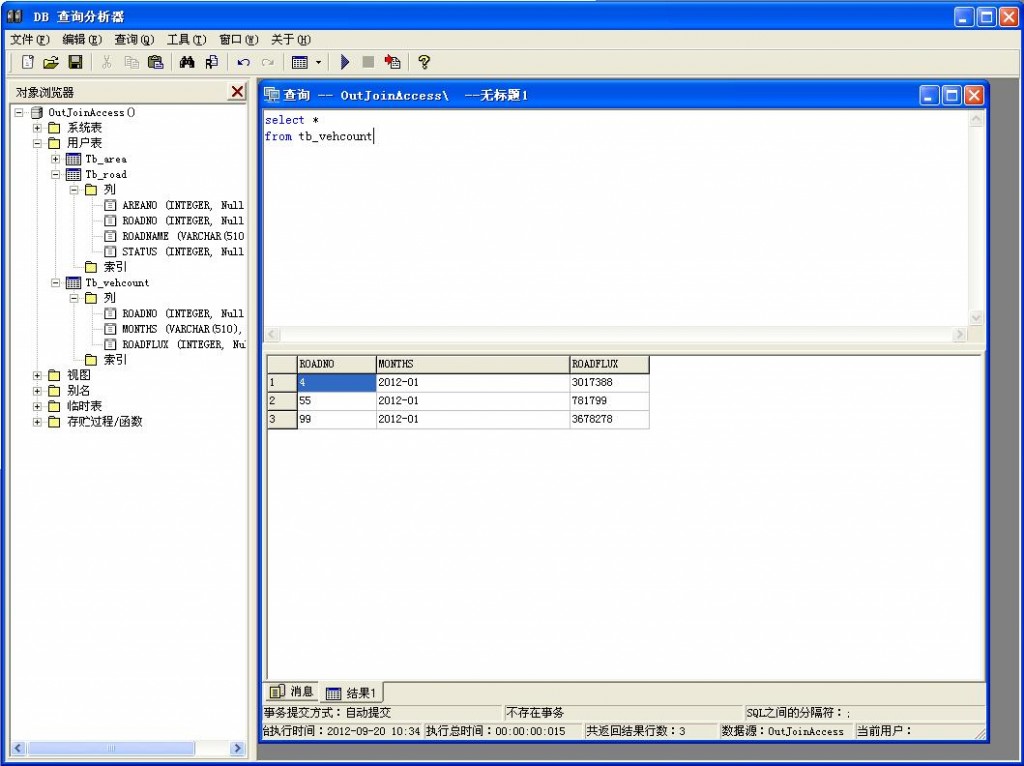Screen dimensions: 1024x766
Task: Click the Help question mark icon
Action: 423,62
